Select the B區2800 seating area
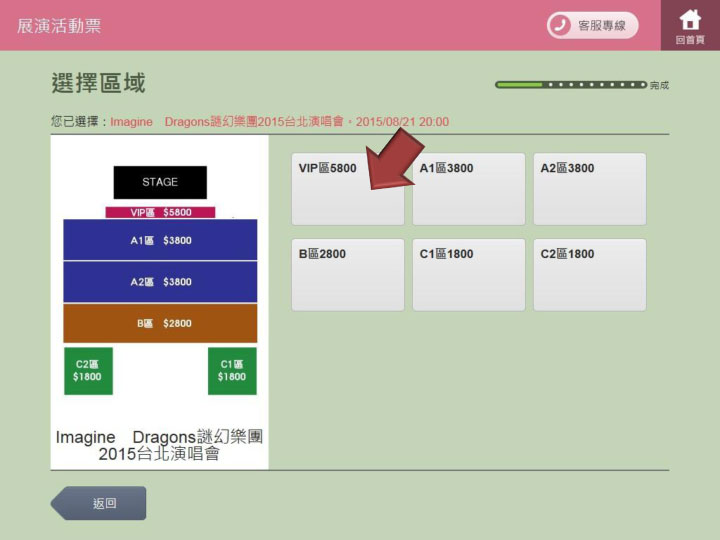 point(348,275)
